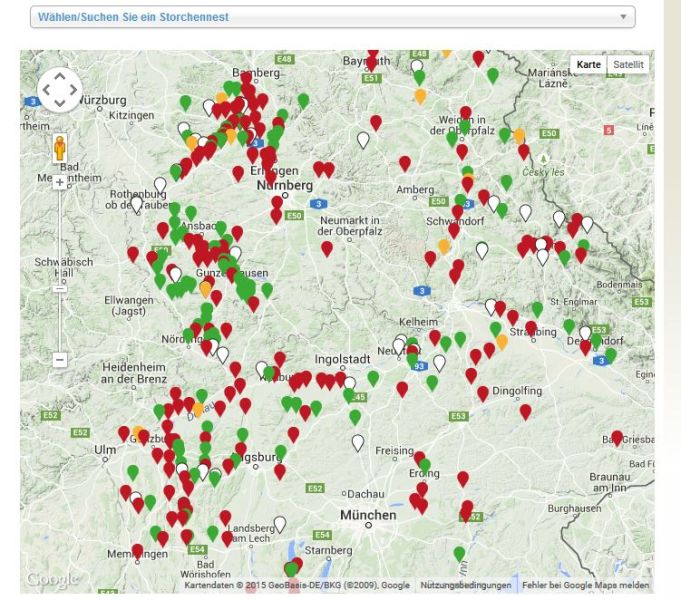Select the Karte map type
This screenshot has width=681, height=600.
pos(589,64)
